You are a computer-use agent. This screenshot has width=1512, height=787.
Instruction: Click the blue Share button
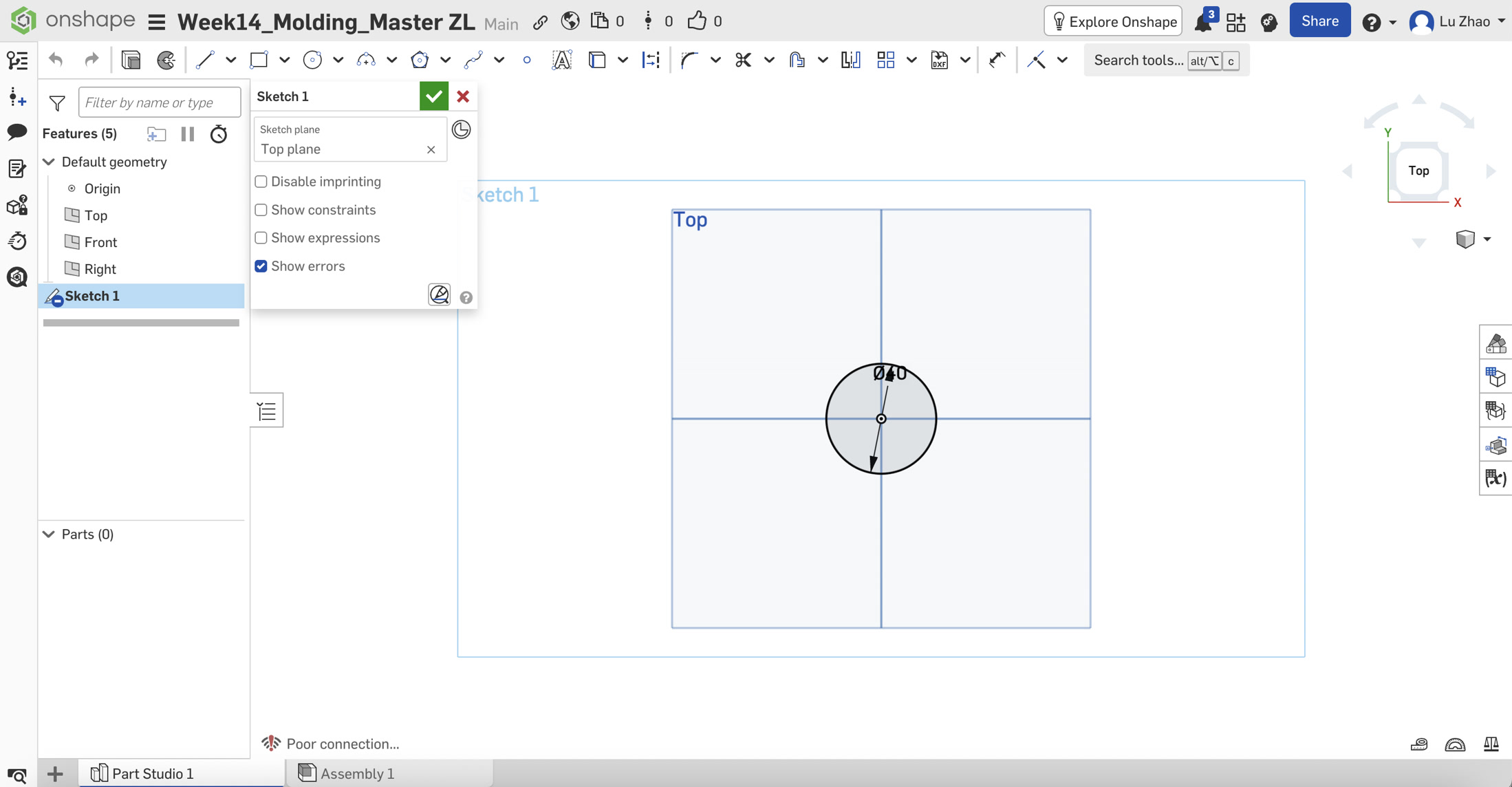coord(1319,21)
